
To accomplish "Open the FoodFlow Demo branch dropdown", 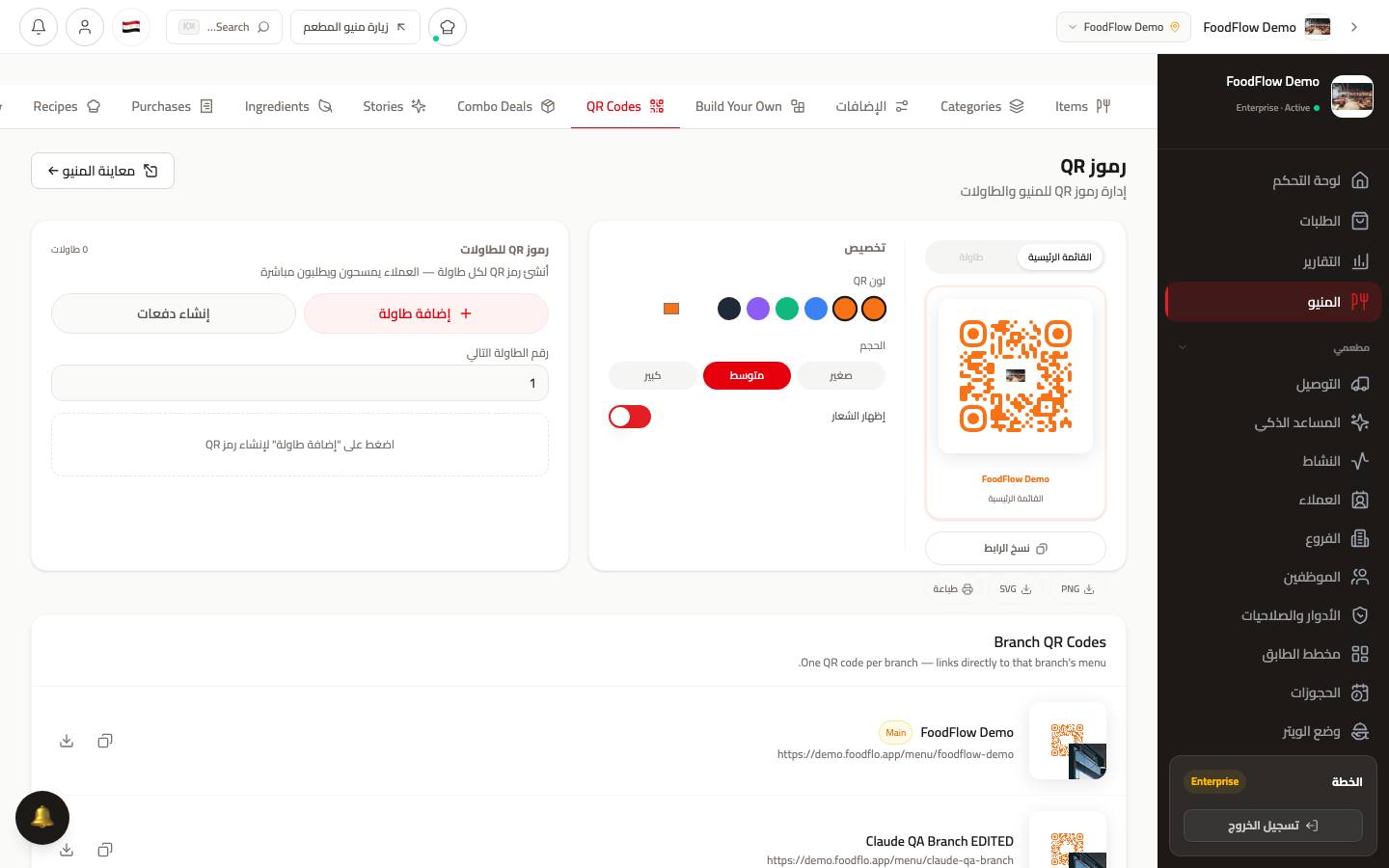I will point(1124,27).
